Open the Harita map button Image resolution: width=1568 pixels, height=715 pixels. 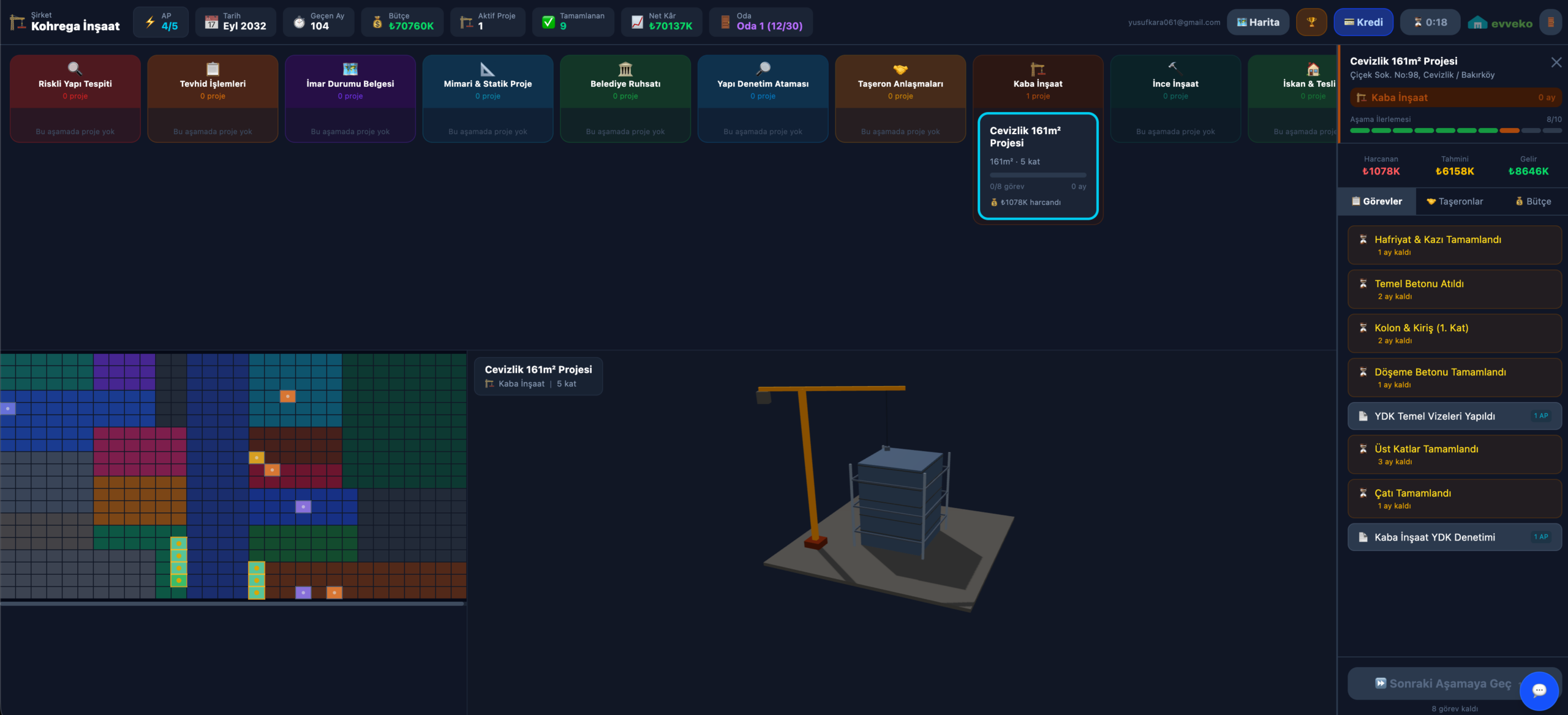click(x=1257, y=23)
